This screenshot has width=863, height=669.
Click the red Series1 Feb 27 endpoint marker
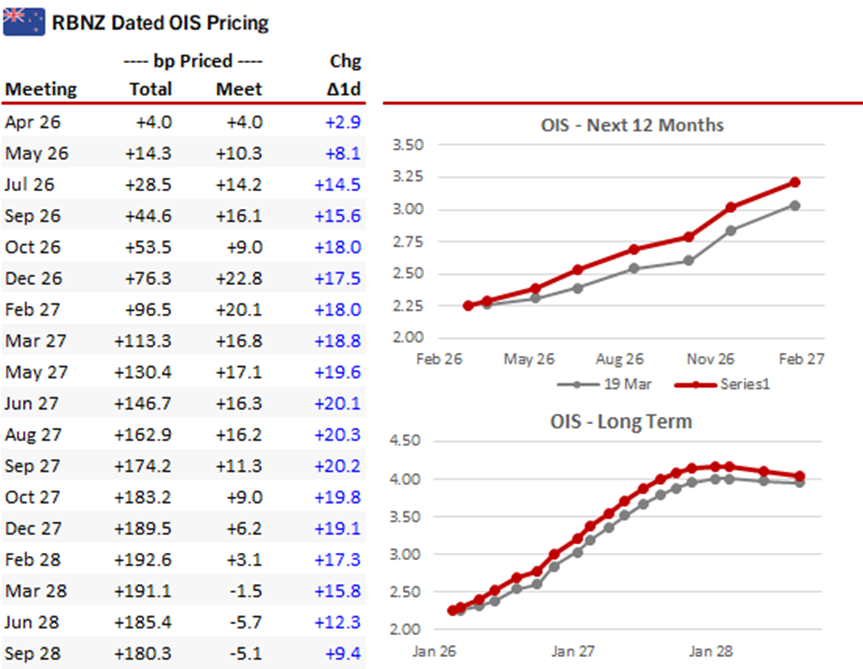[795, 182]
